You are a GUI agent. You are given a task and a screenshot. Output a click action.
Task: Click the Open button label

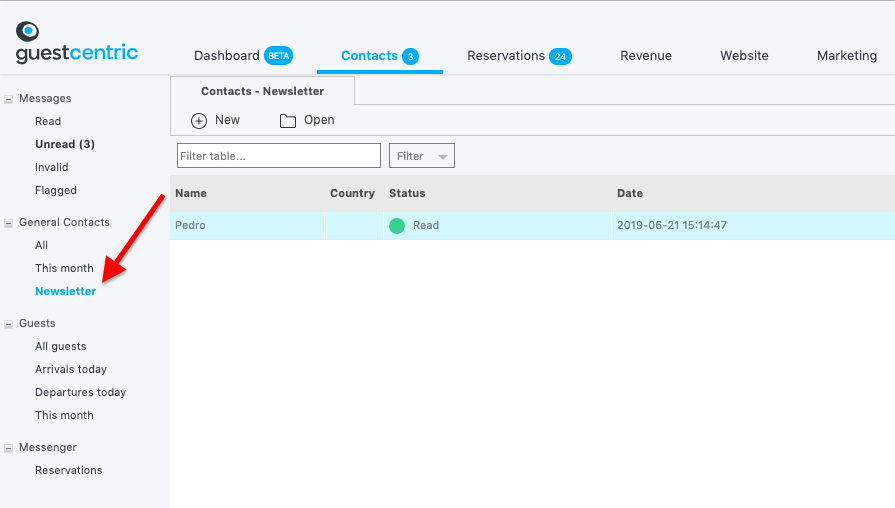(319, 120)
